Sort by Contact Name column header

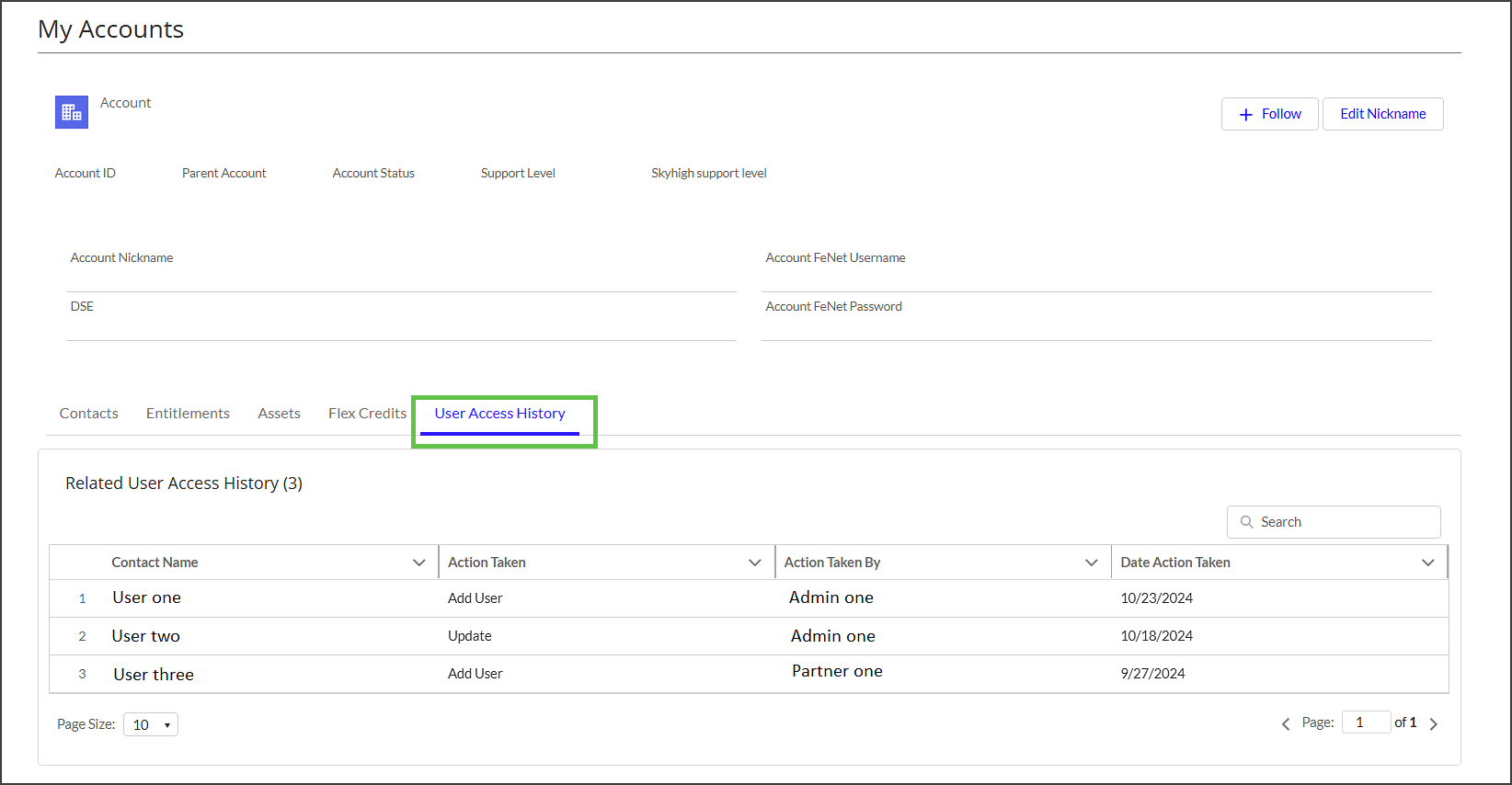click(155, 563)
